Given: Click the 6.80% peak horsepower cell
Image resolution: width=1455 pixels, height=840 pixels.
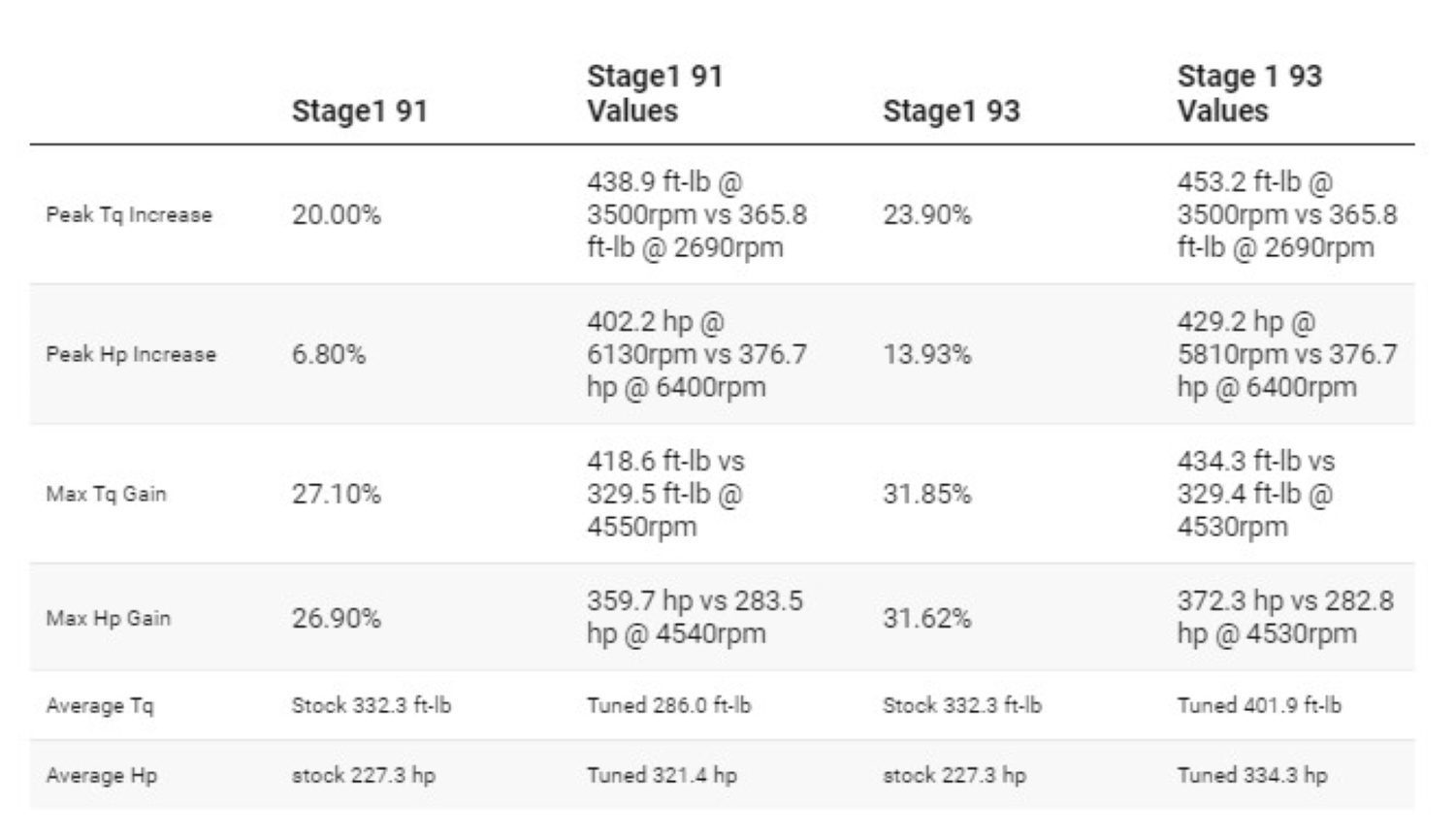Looking at the screenshot, I should pos(329,354).
